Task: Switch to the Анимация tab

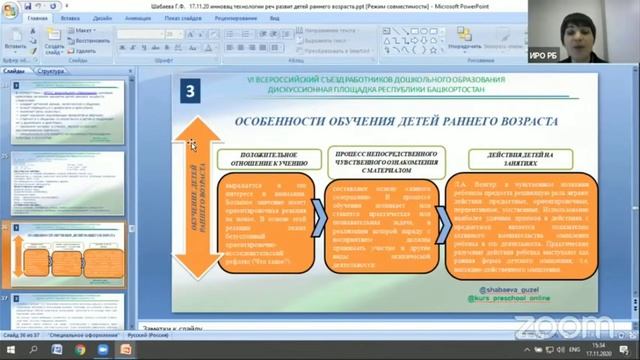Action: (x=138, y=18)
